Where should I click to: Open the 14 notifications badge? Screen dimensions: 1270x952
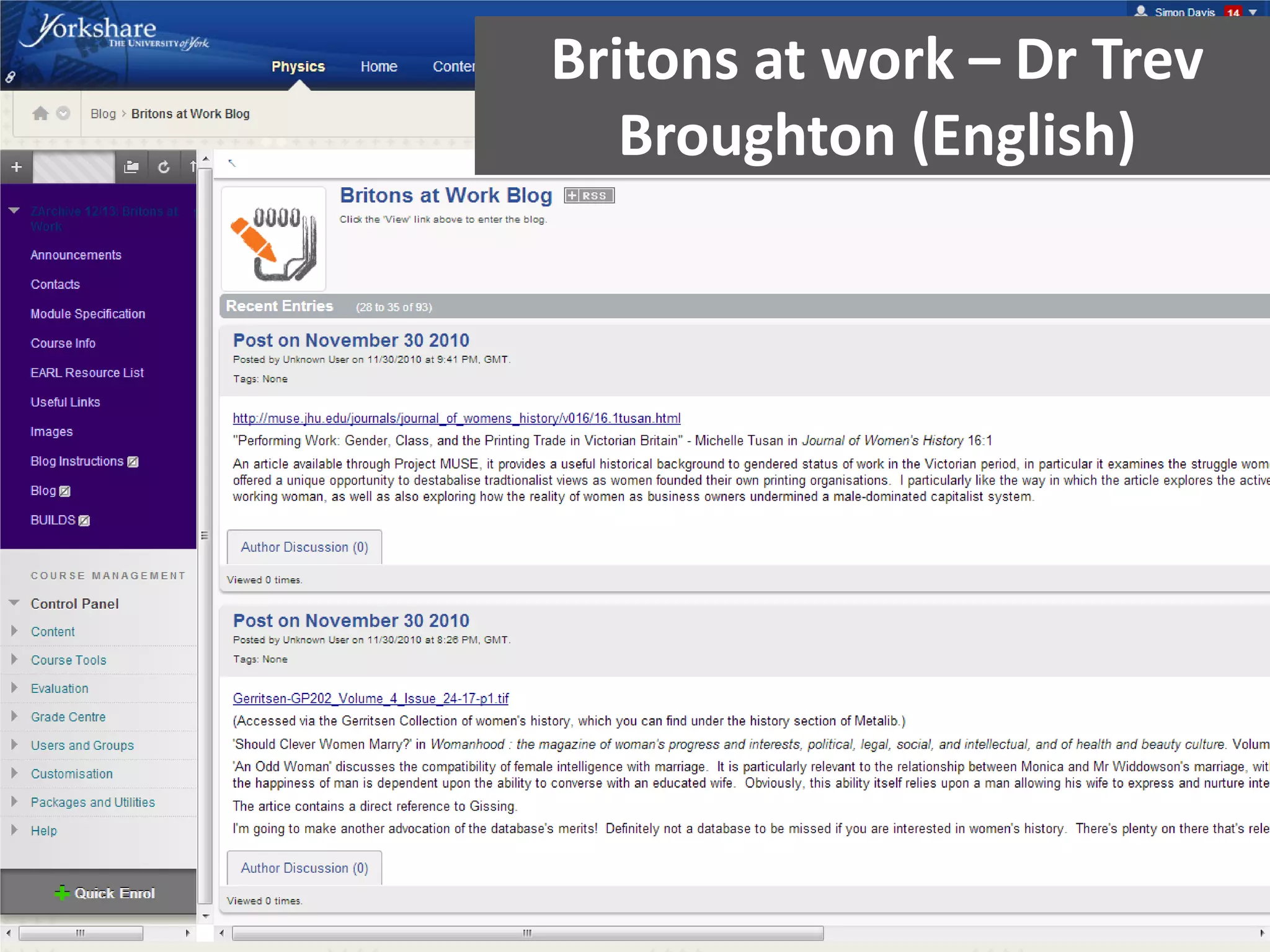click(1233, 12)
